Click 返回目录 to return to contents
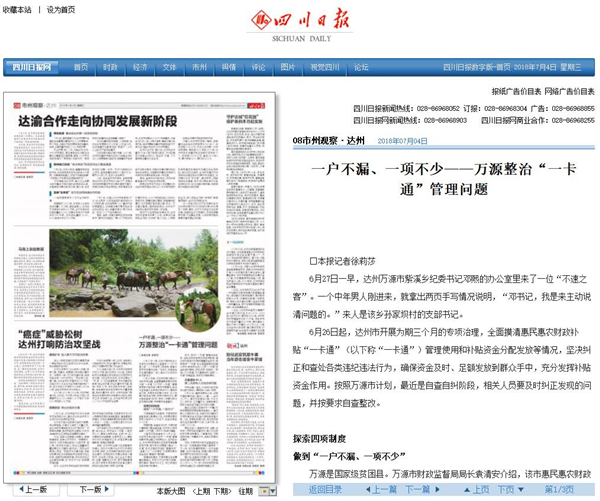600x501 pixels. point(325,490)
